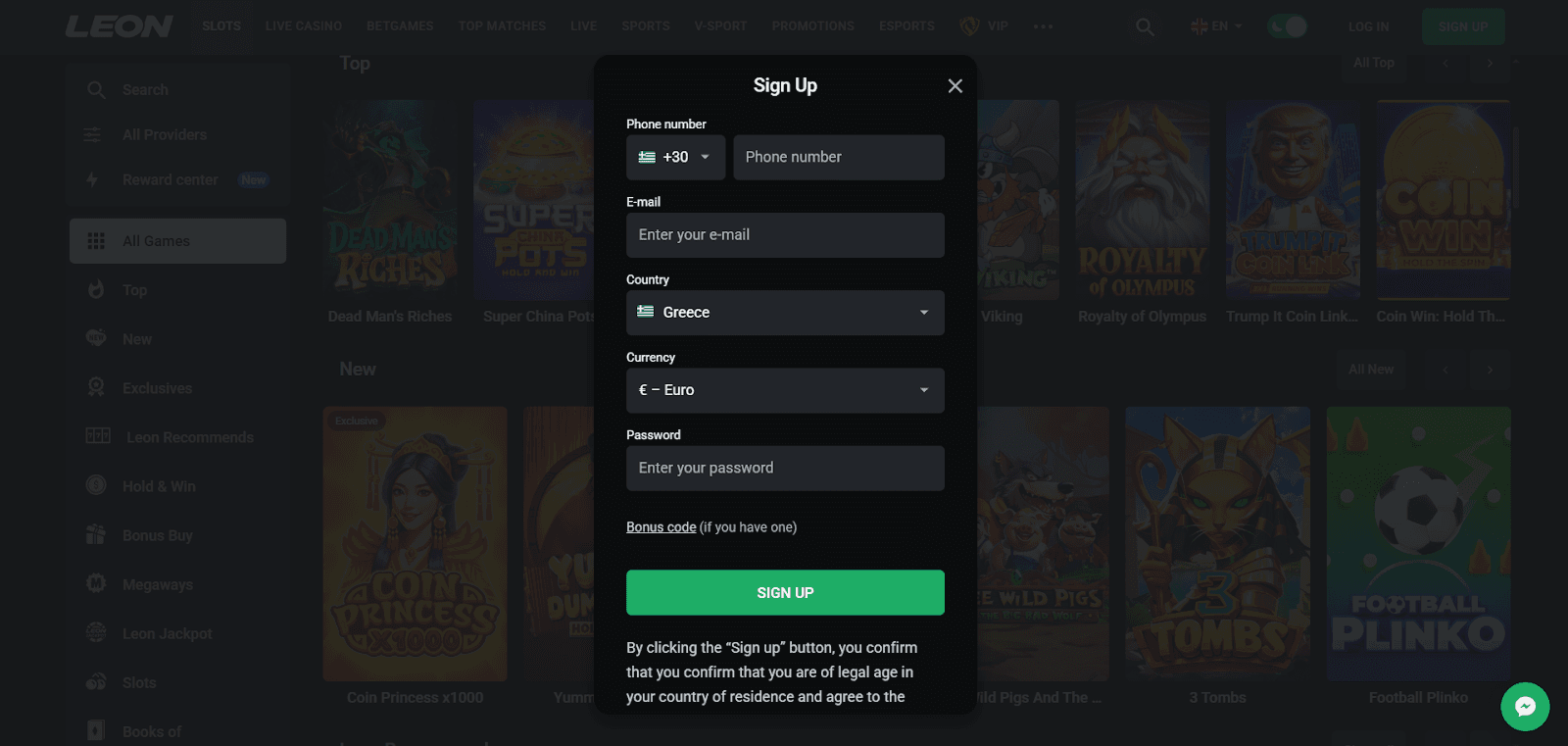Click the LEON logo

pyautogui.click(x=120, y=26)
